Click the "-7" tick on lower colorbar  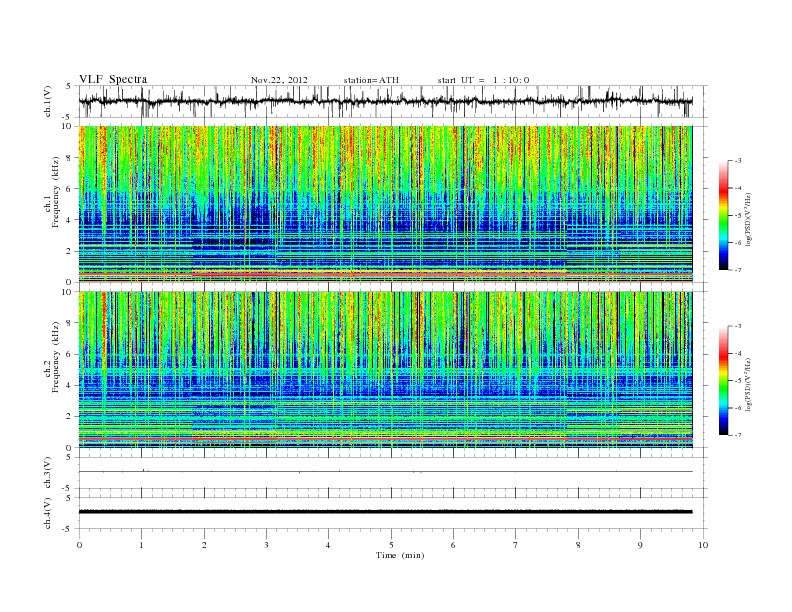(737, 435)
